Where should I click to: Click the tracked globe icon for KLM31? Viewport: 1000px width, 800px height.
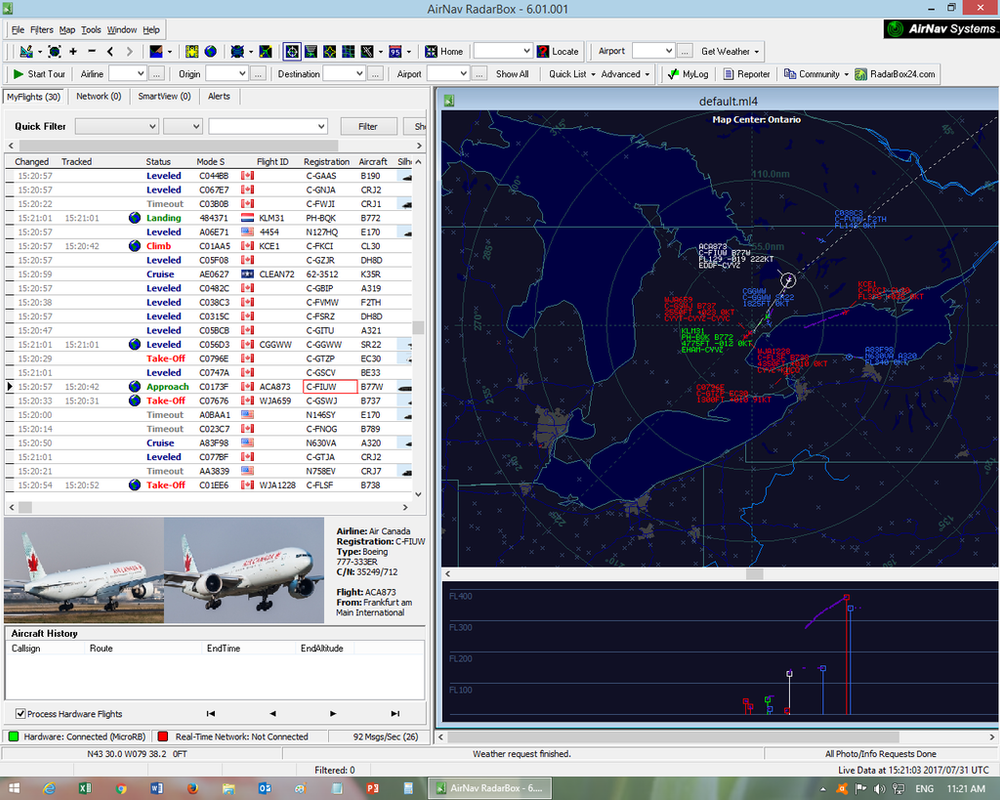135,218
